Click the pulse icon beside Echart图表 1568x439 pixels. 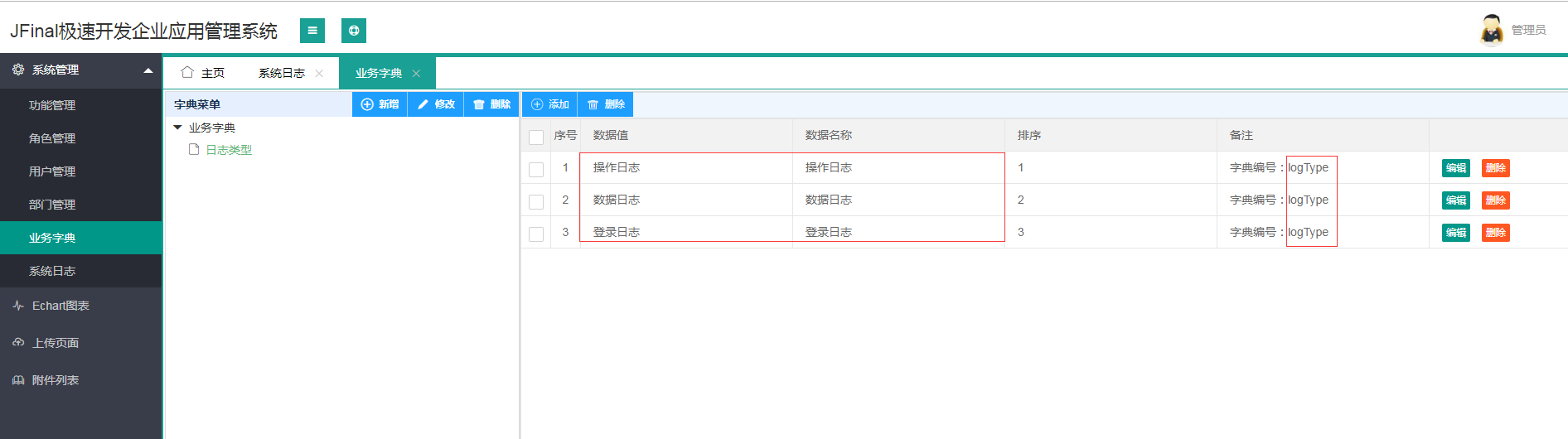(18, 306)
